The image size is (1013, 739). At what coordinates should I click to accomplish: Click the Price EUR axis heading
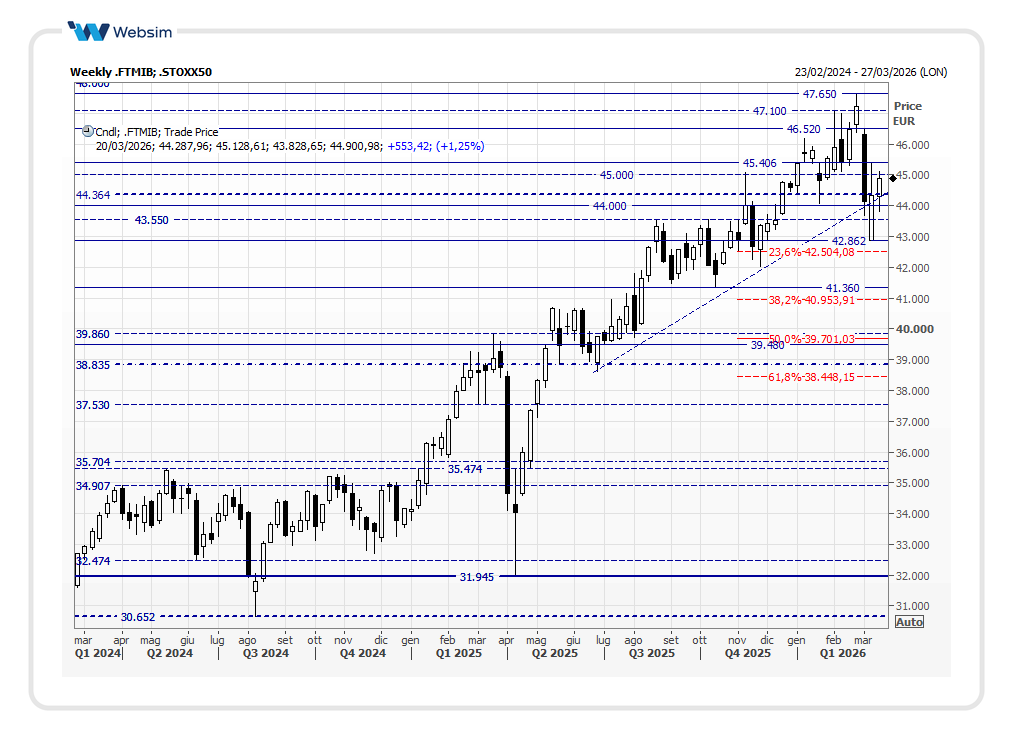click(908, 113)
